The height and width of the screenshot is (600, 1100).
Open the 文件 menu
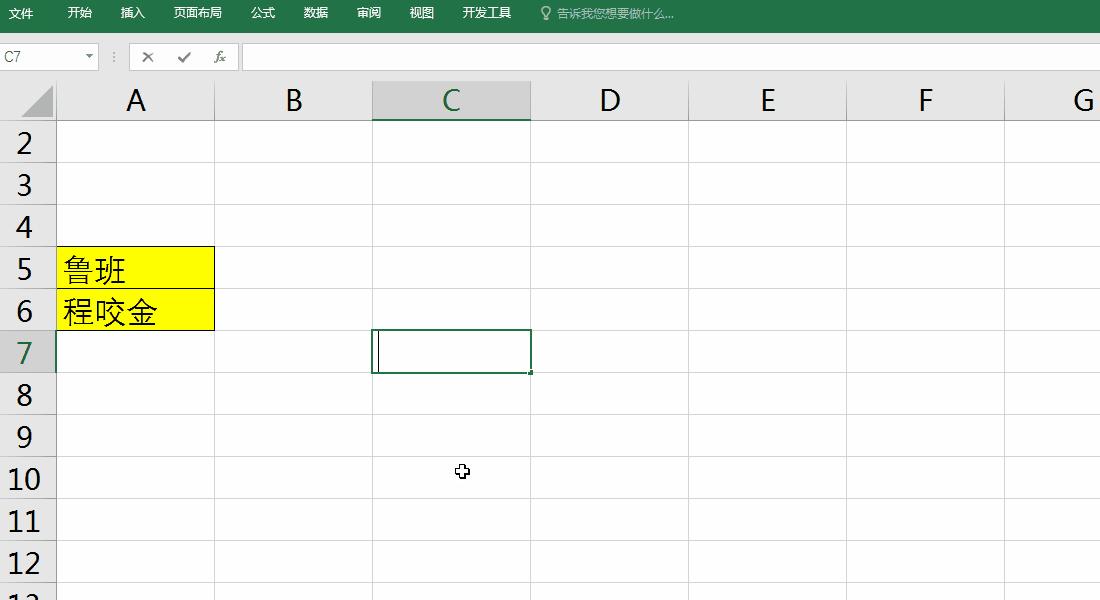tap(22, 14)
